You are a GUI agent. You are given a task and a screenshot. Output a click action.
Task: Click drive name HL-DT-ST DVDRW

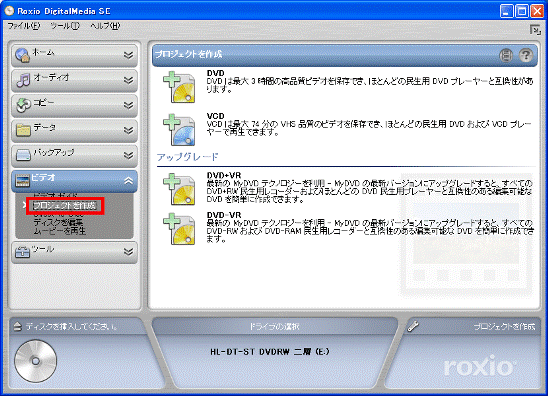(x=270, y=352)
